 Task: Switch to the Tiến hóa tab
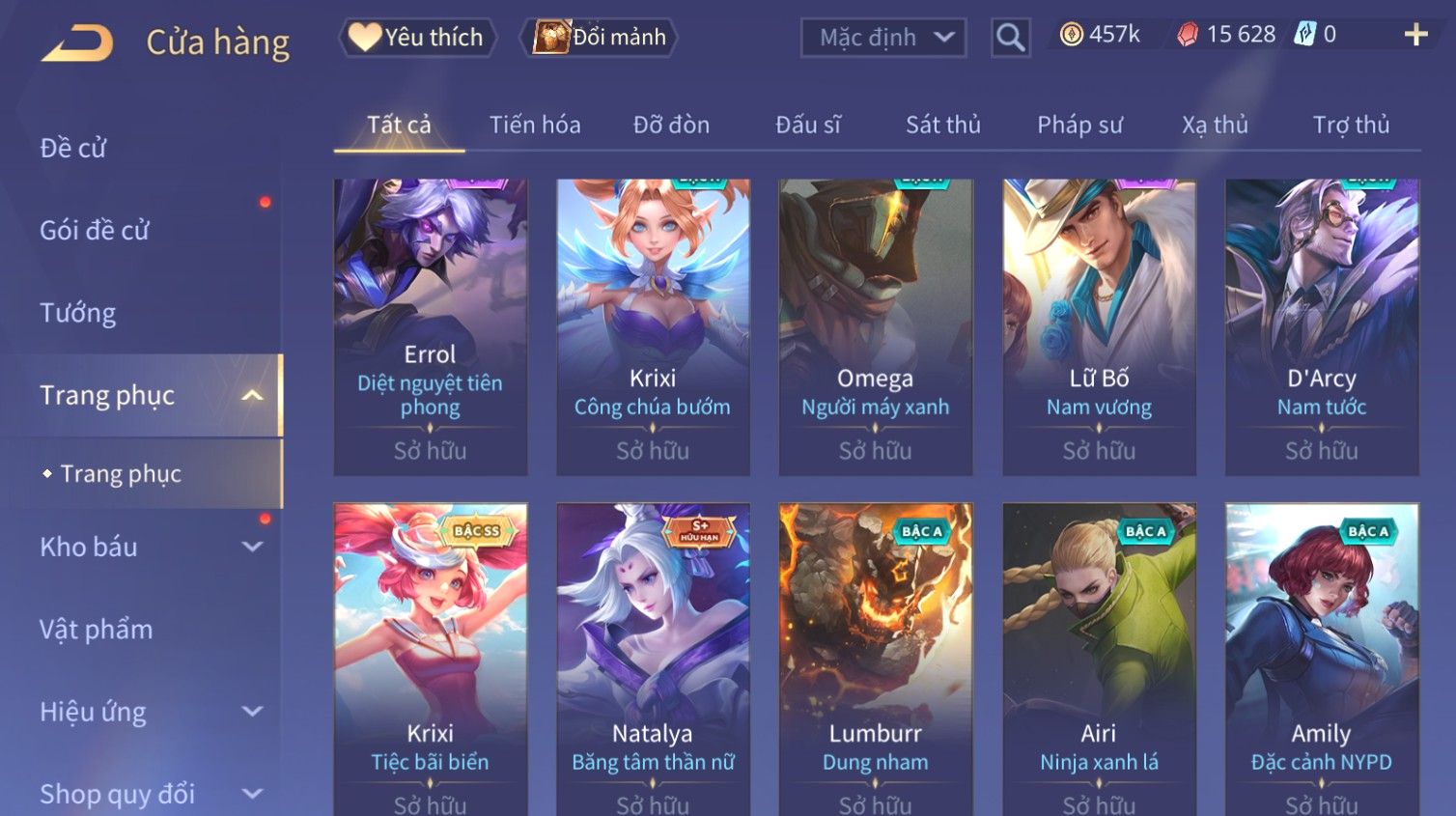535,125
